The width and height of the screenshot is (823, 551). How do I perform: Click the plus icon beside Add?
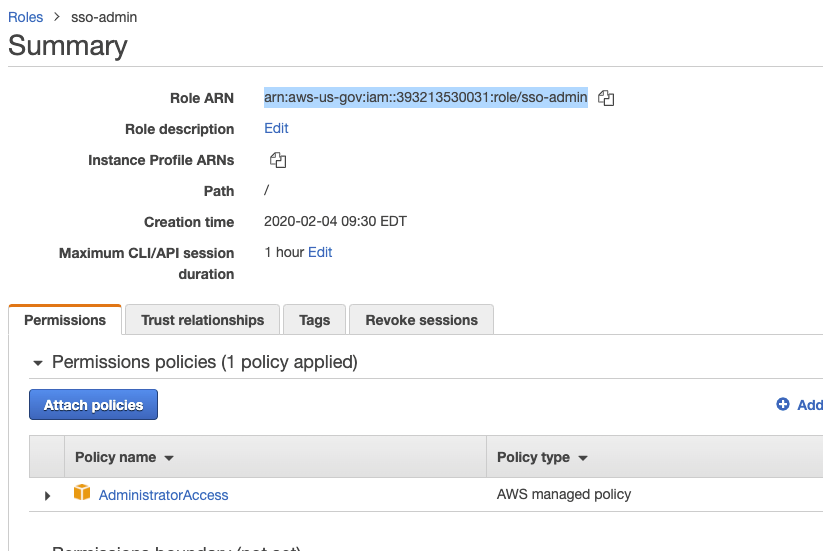click(783, 404)
